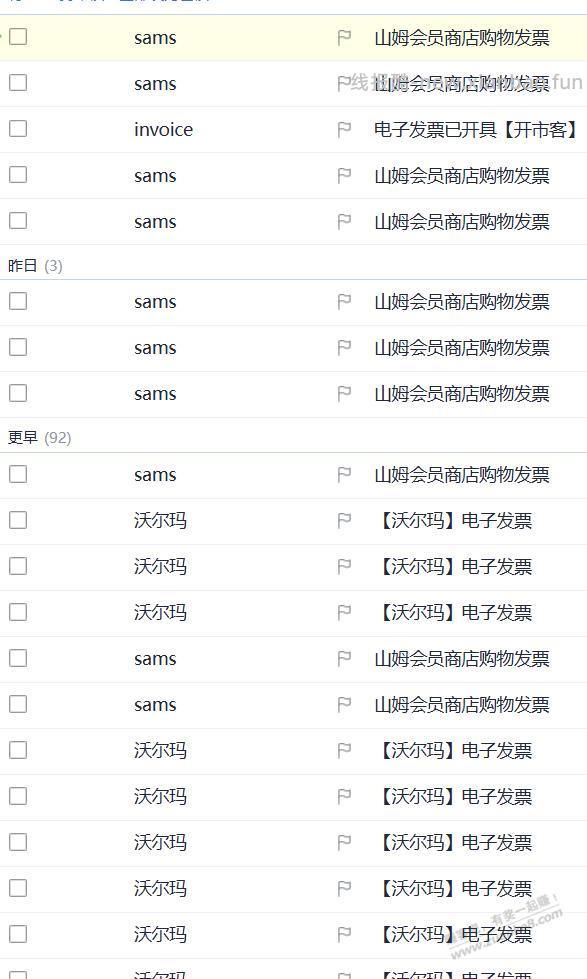Flag the sams email directly below the 更早 header
Image resolution: width=587 pixels, height=979 pixels.
tap(344, 474)
